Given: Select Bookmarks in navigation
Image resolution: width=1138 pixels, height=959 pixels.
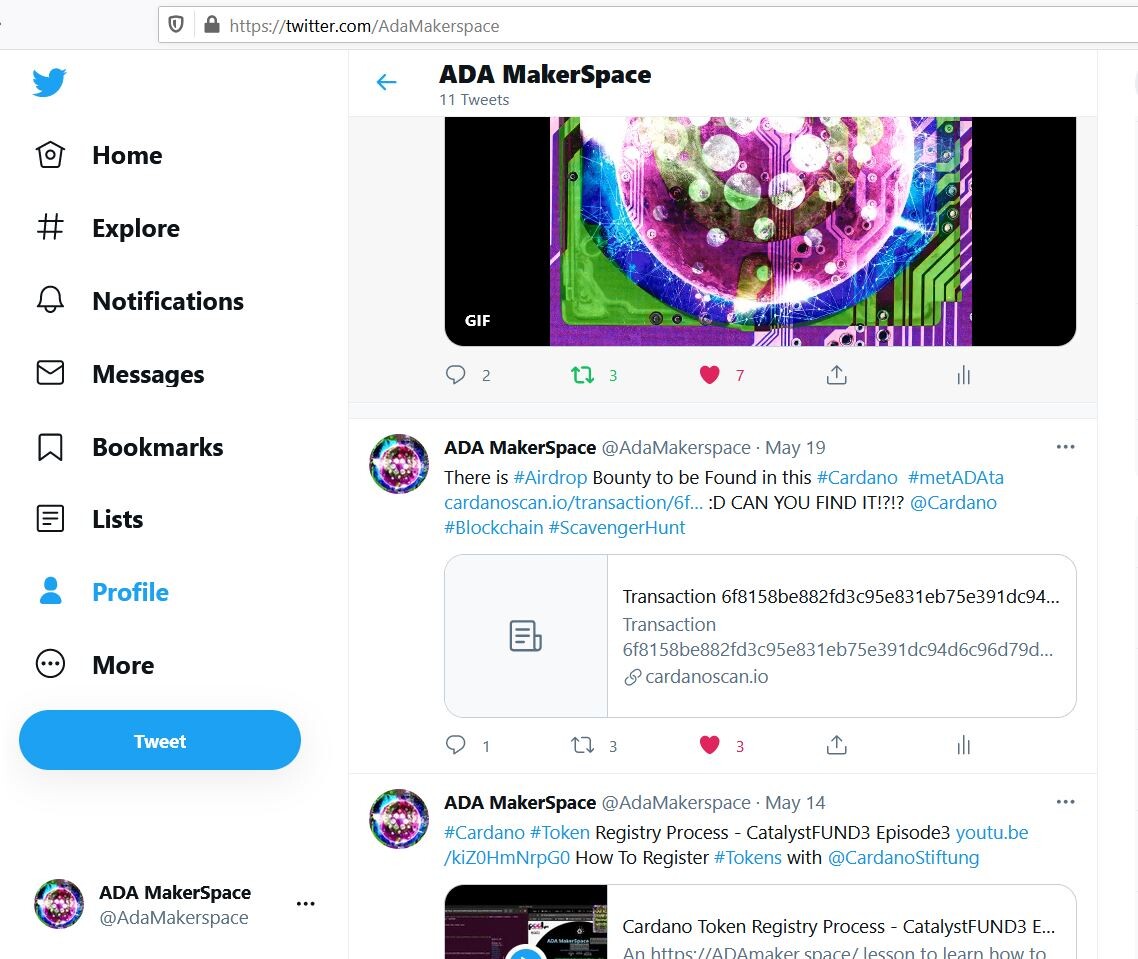Looking at the screenshot, I should [x=157, y=446].
